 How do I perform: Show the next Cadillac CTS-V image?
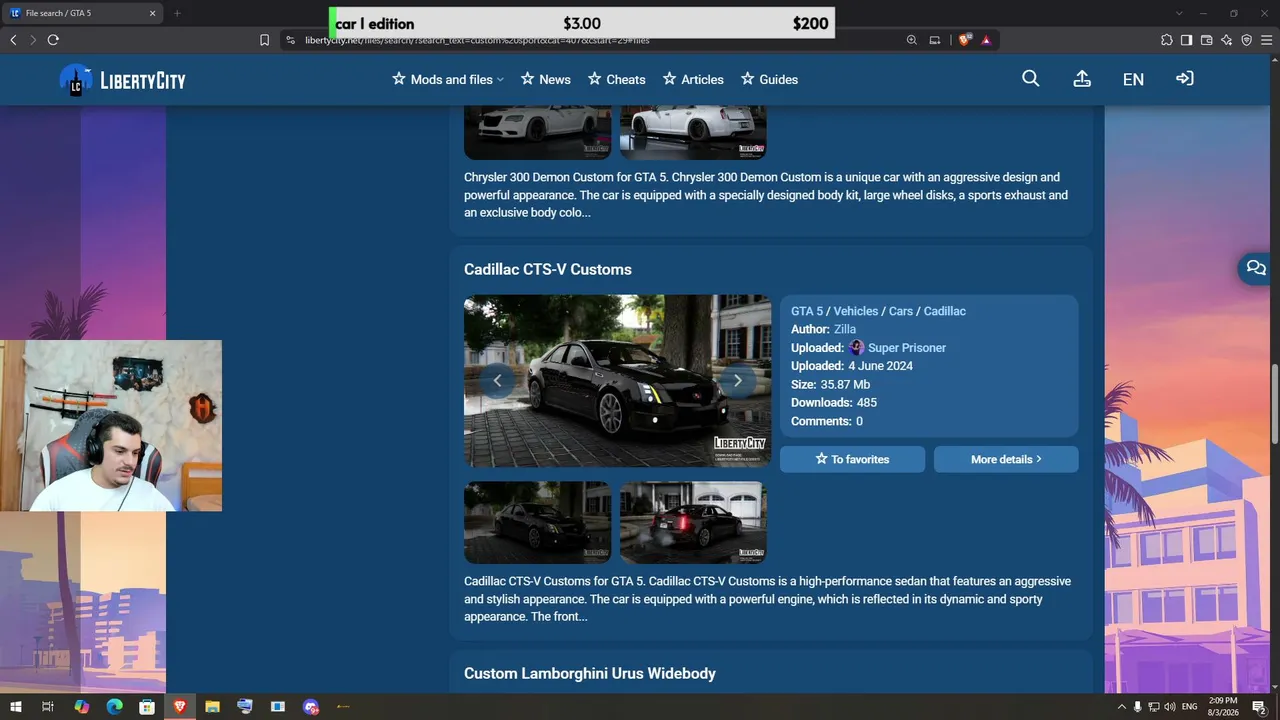coord(738,380)
